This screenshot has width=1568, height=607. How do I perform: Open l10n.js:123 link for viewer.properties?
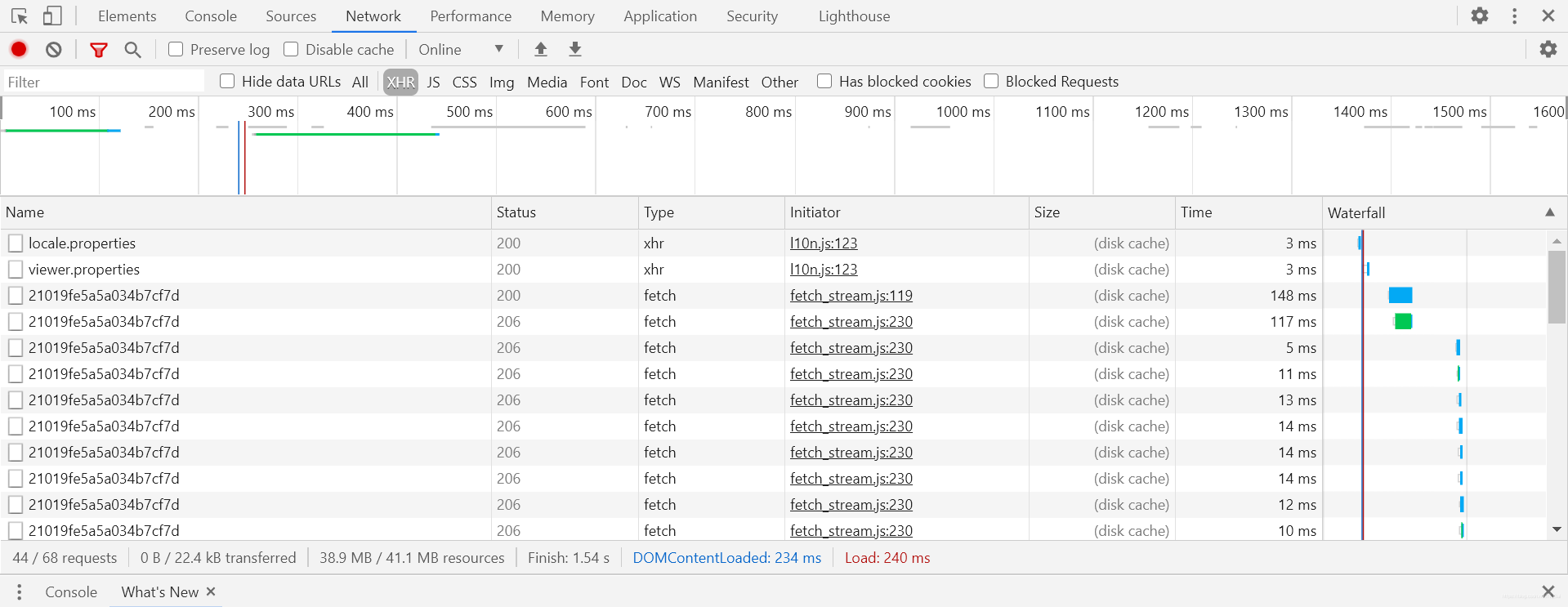pyautogui.click(x=824, y=270)
